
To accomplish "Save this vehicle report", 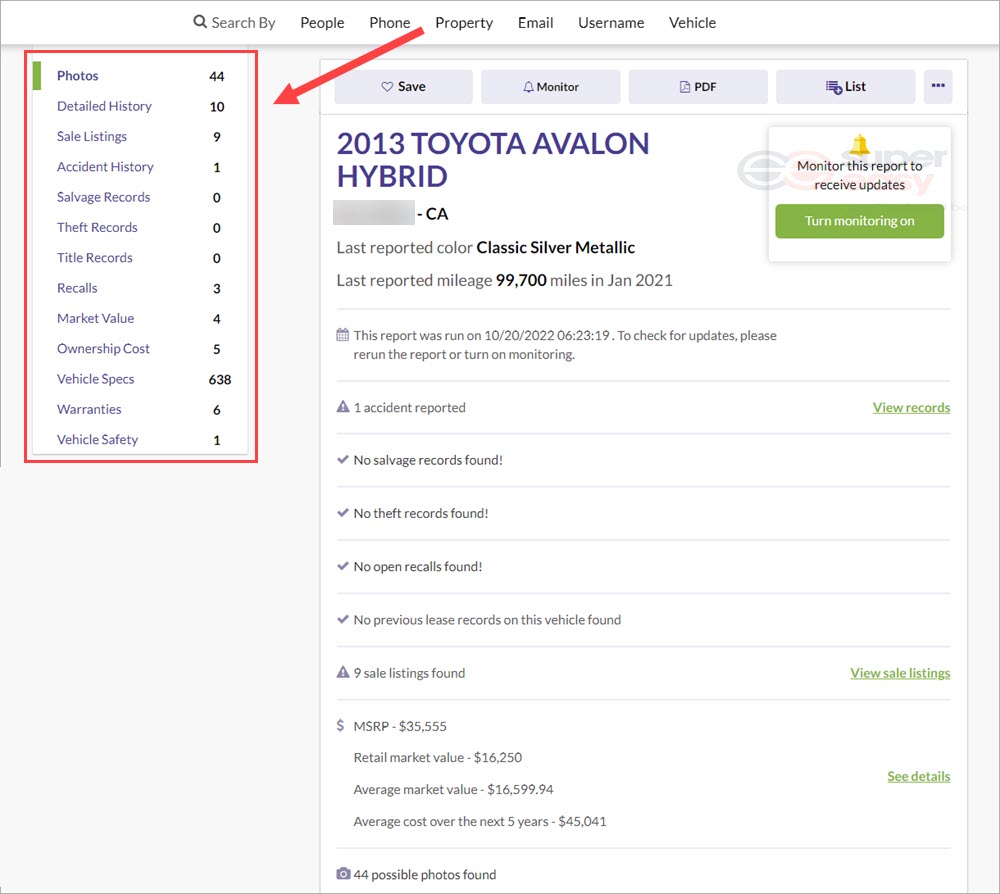I will [404, 87].
